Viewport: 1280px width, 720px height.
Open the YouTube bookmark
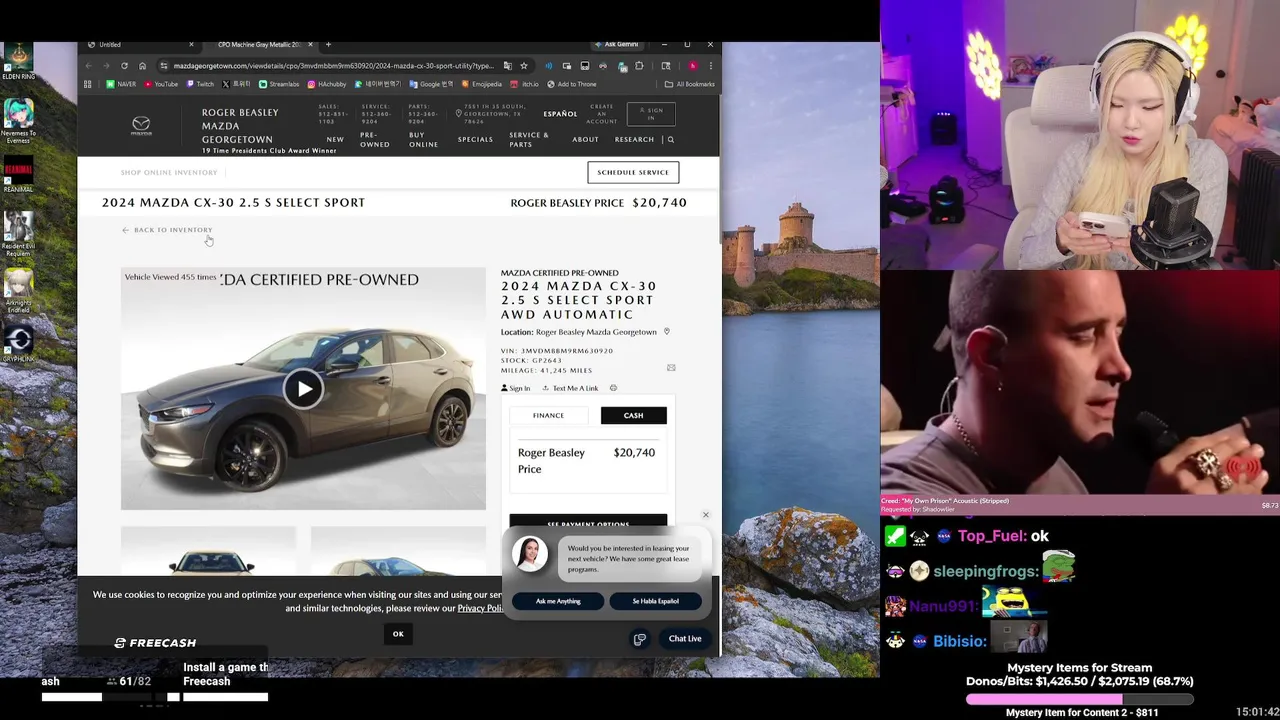160,84
